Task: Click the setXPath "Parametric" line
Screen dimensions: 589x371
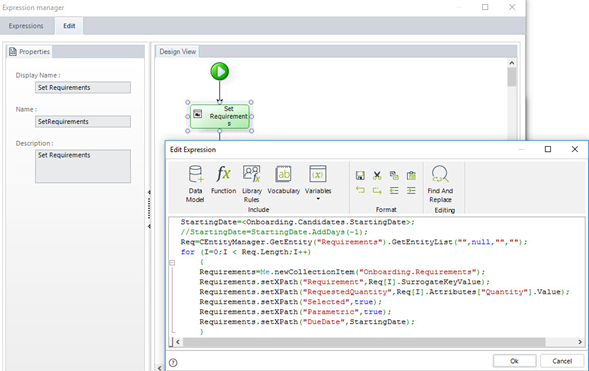Action: click(295, 312)
